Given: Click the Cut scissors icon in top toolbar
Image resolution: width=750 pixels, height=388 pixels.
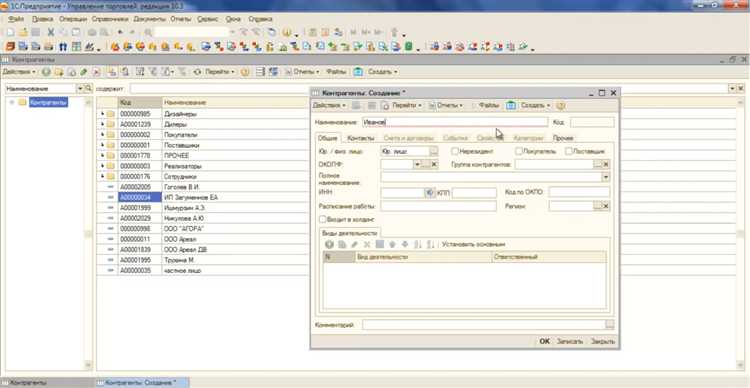Looking at the screenshot, I should (51, 33).
